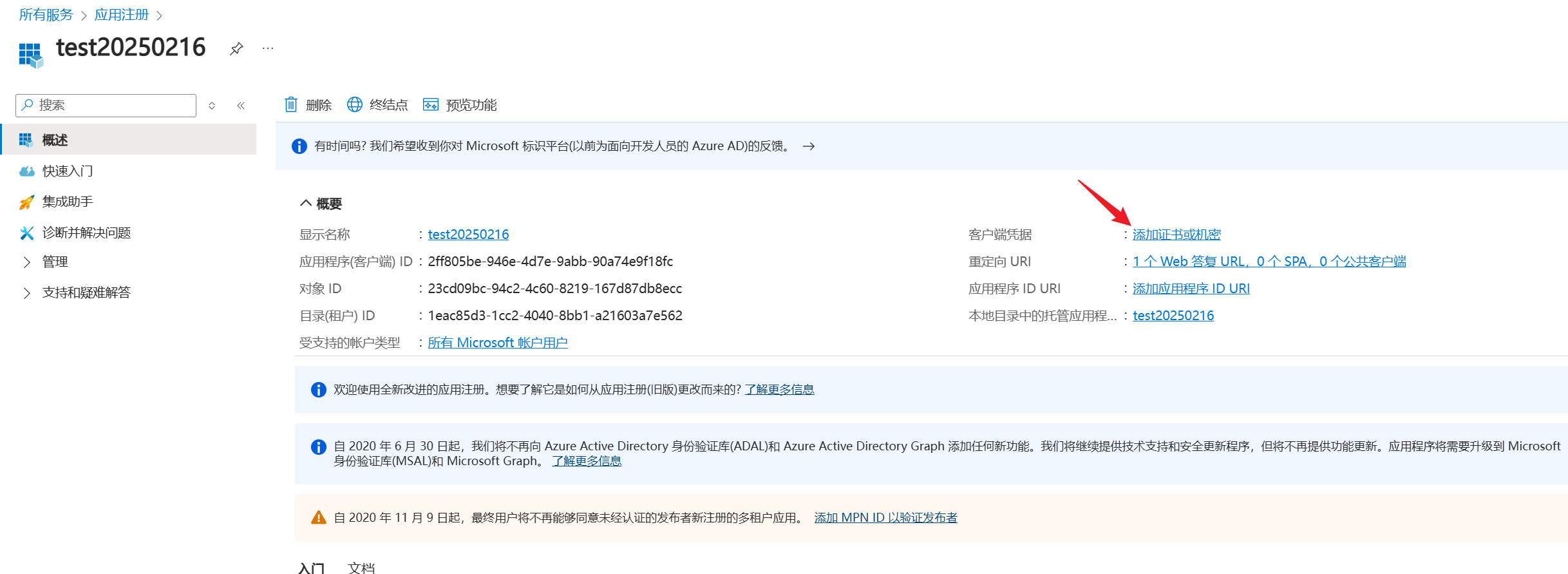Click the 删除 toolbar button

point(308,104)
